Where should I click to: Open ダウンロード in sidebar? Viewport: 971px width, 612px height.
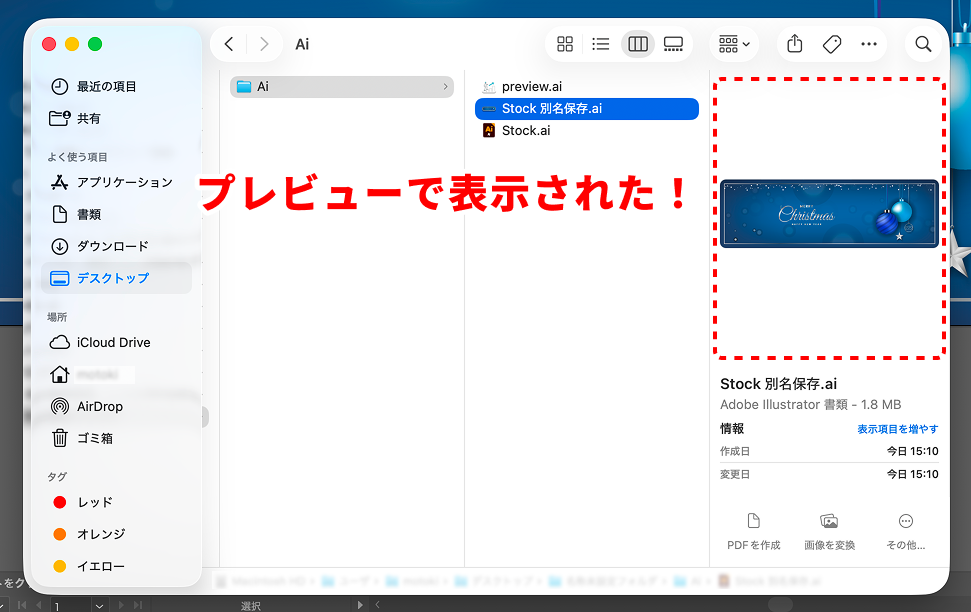[116, 246]
